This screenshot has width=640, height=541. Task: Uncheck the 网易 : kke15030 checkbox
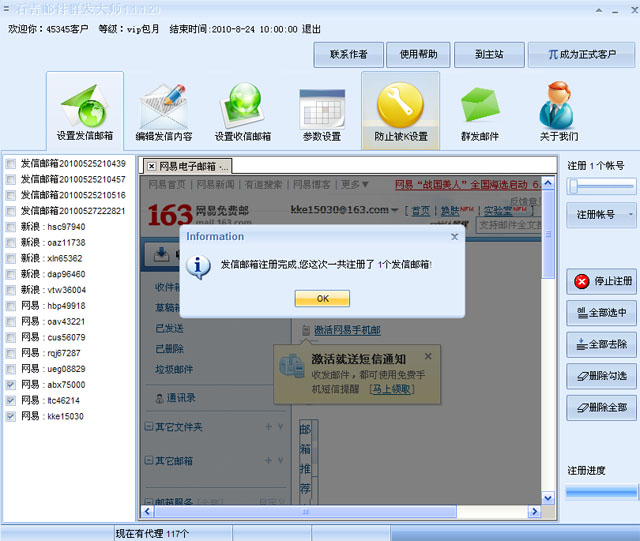11,416
